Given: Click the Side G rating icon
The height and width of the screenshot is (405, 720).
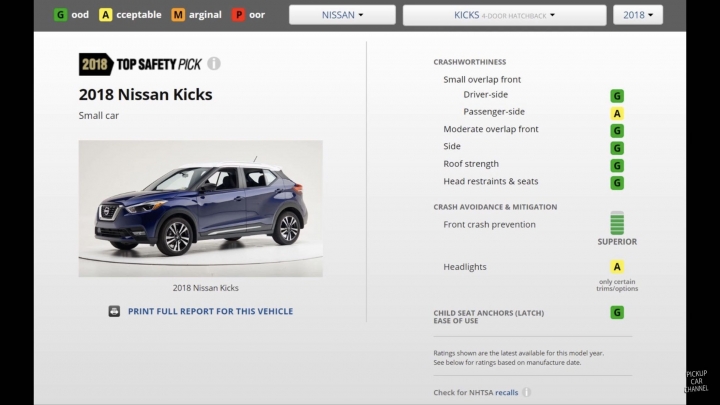Looking at the screenshot, I should pyautogui.click(x=617, y=148).
